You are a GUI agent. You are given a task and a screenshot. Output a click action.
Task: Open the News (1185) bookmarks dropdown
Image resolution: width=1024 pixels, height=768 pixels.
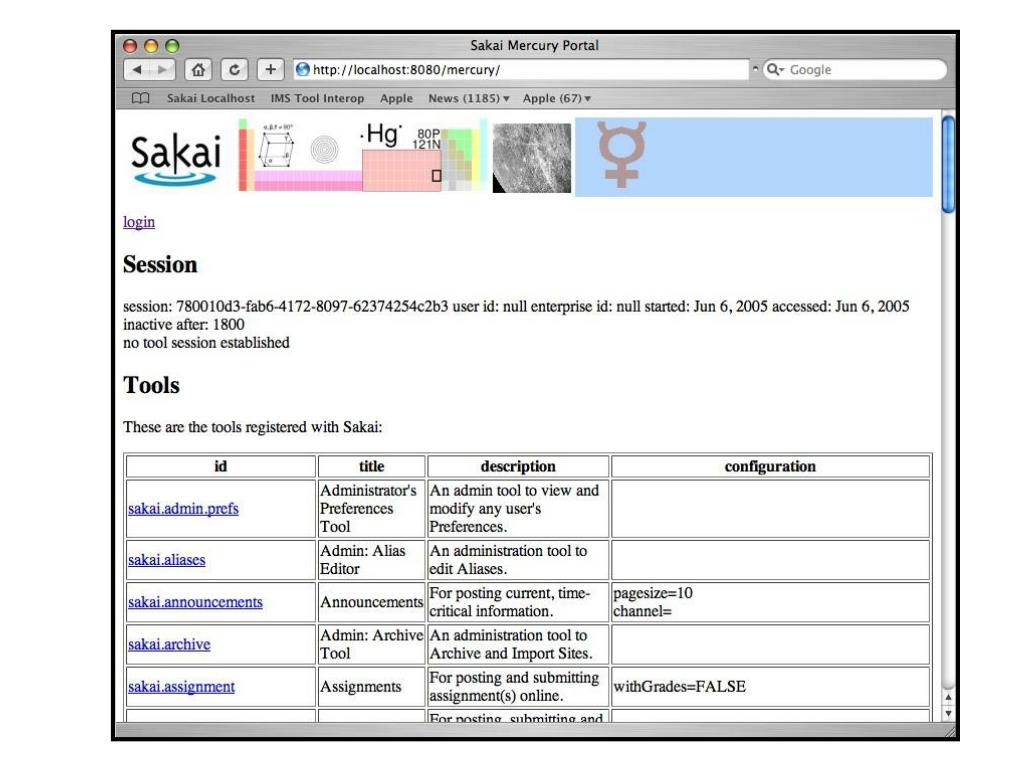point(468,98)
